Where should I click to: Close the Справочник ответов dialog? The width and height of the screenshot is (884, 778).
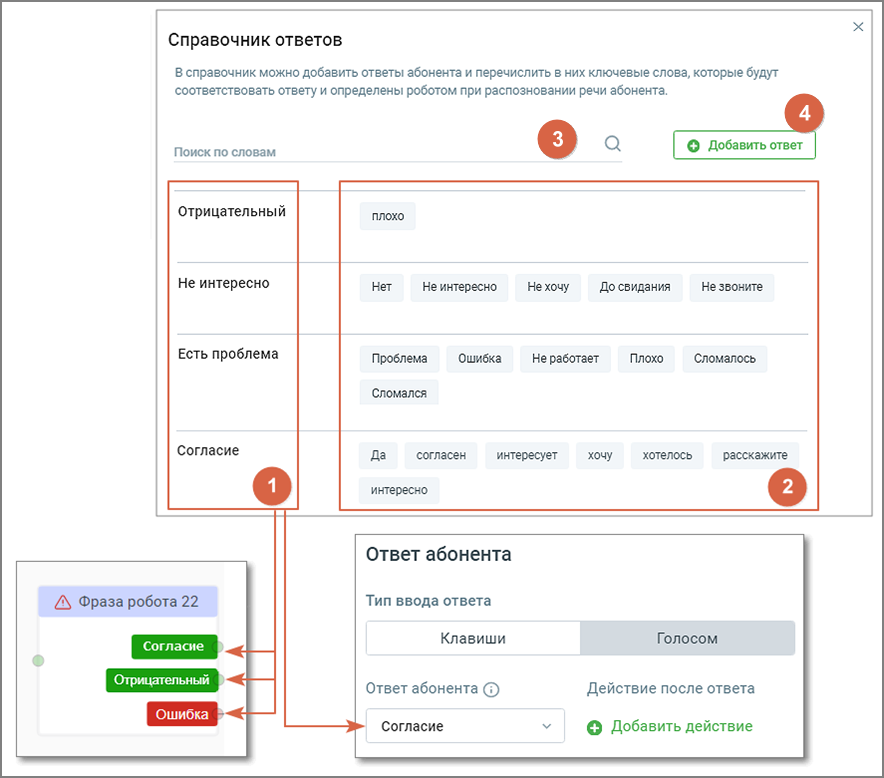pos(858,26)
